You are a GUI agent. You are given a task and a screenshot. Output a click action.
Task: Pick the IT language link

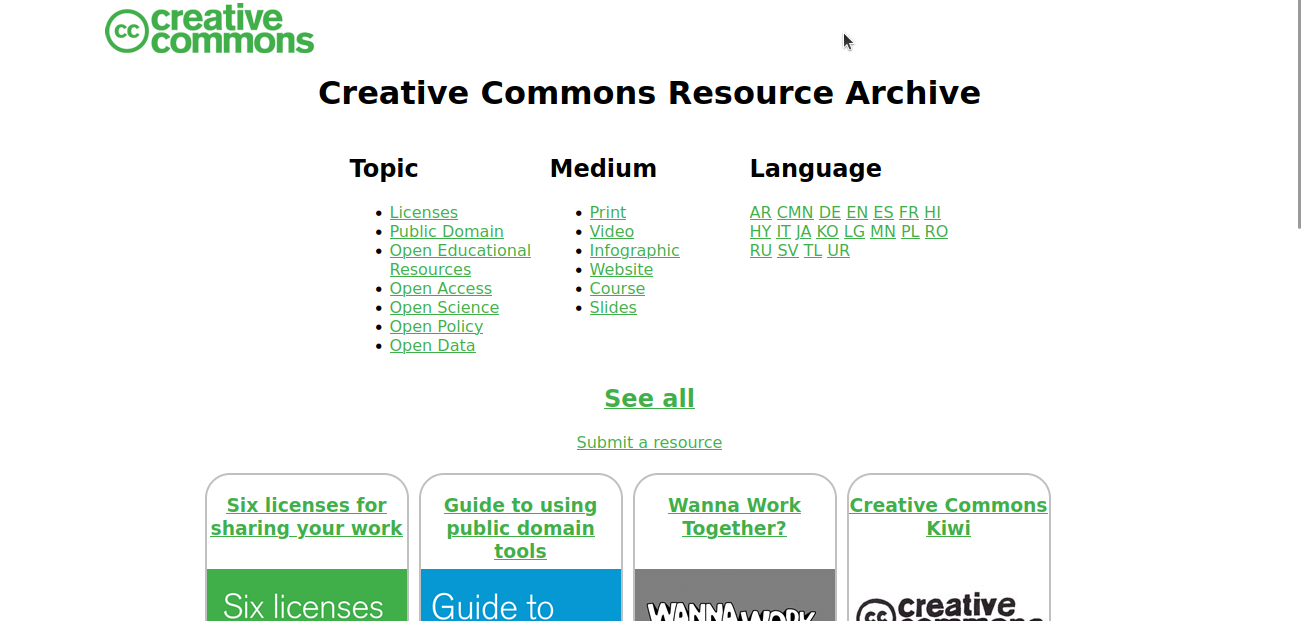pyautogui.click(x=784, y=231)
